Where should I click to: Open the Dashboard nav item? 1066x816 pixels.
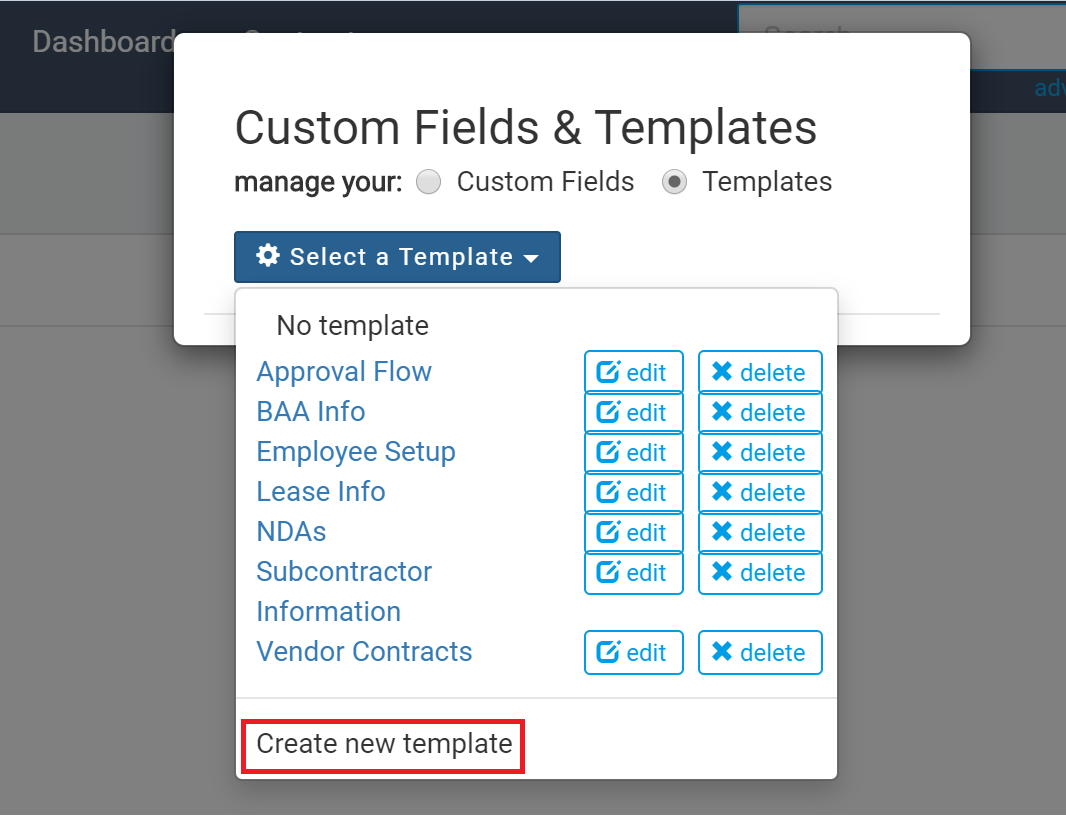tap(103, 42)
